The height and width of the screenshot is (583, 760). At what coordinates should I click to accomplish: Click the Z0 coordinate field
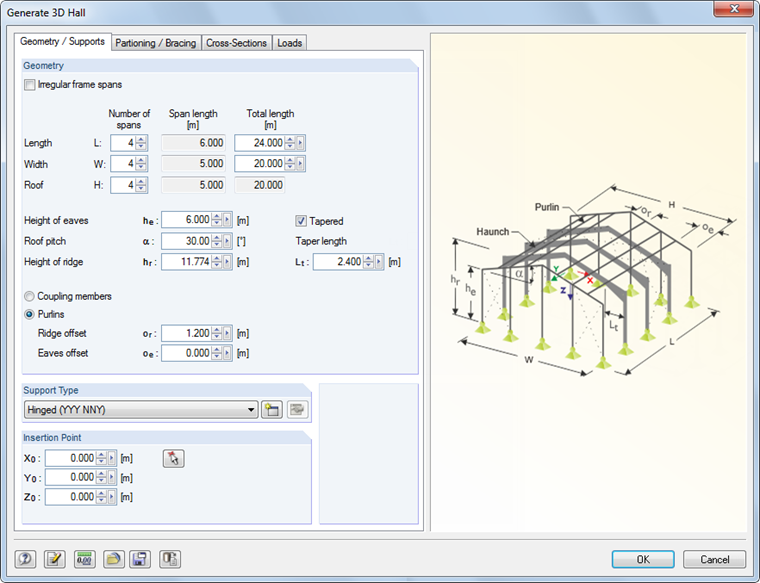tap(71, 497)
